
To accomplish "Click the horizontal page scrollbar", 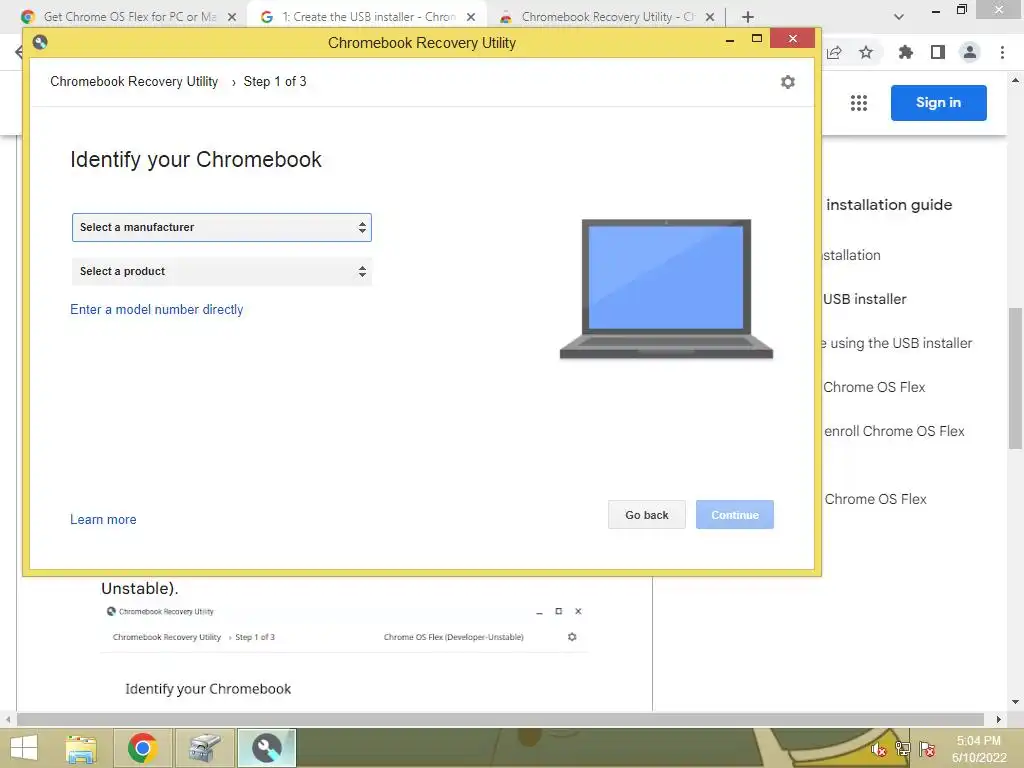I will (x=500, y=720).
